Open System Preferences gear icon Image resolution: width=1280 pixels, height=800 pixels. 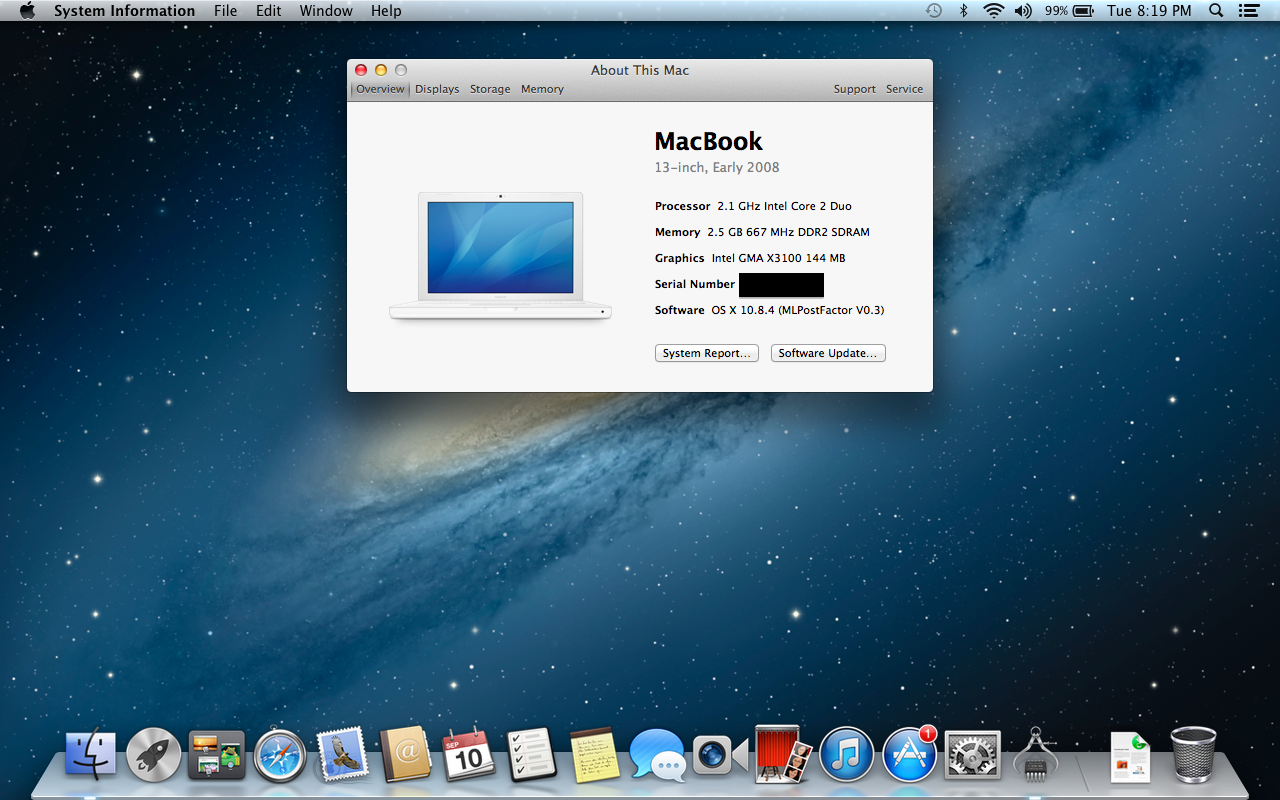pos(973,754)
